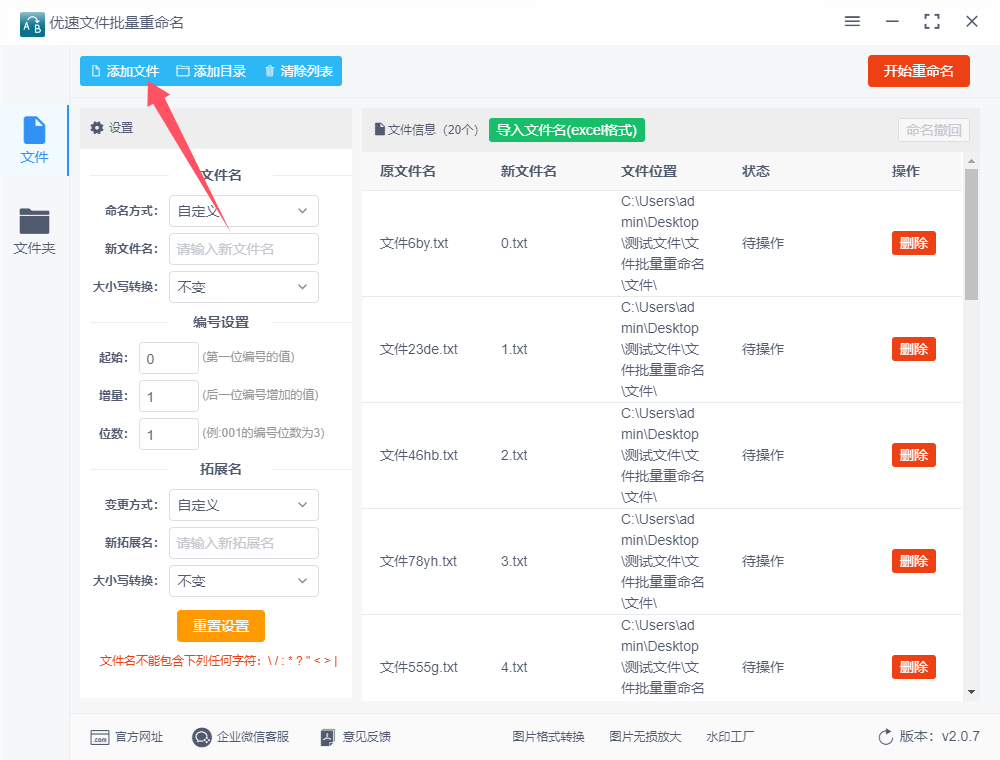Click the 导入文件名(excel格式) button
This screenshot has width=1000, height=760.
(x=567, y=130)
